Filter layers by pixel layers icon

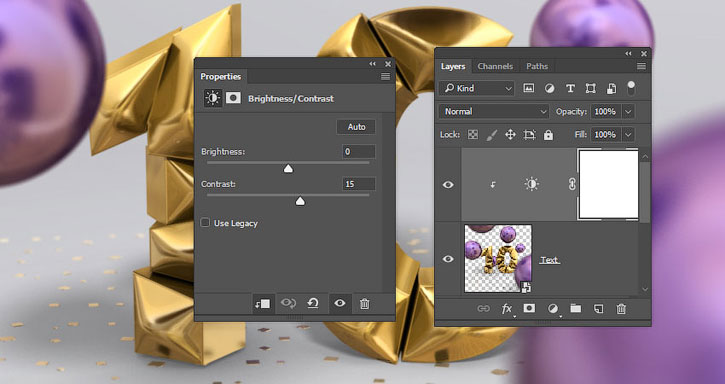coord(528,88)
